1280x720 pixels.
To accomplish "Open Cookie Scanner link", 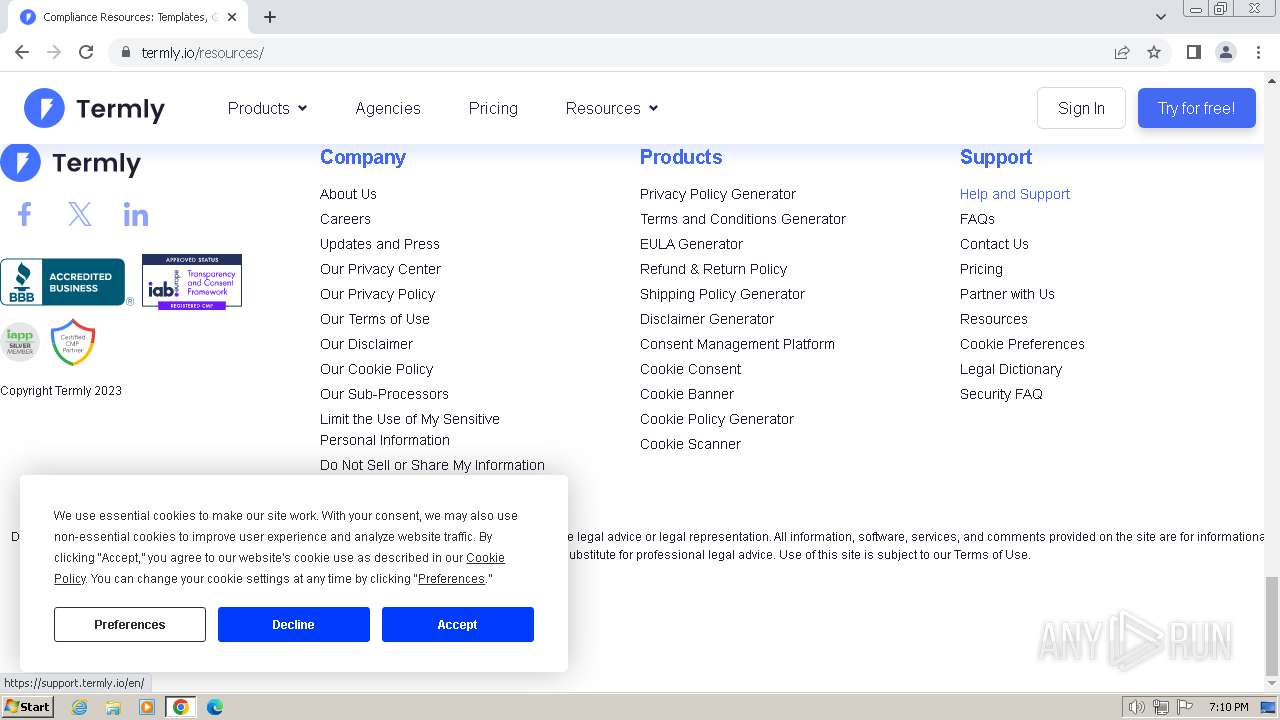I will (x=690, y=444).
